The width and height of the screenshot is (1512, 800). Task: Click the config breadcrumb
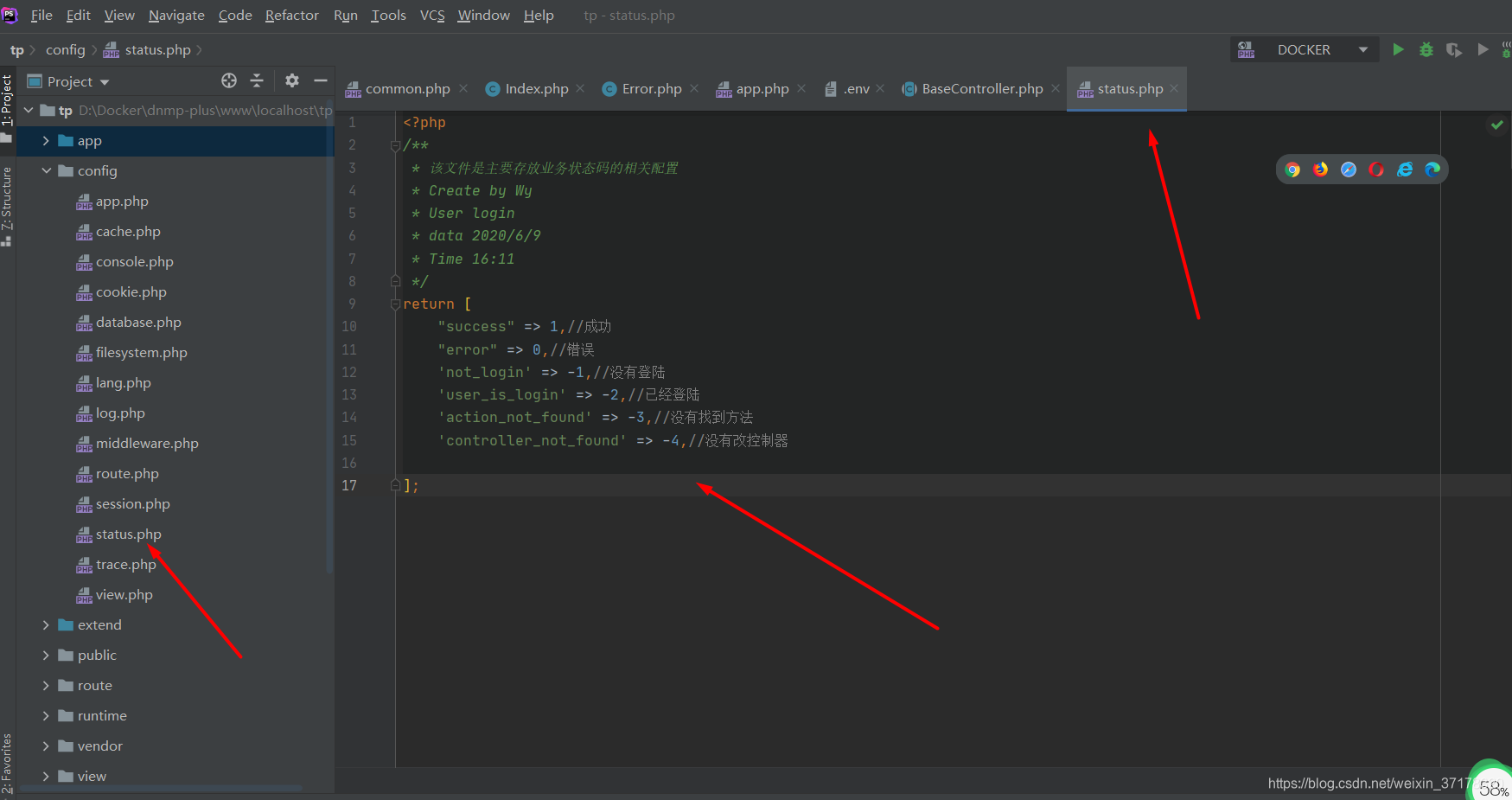[66, 49]
